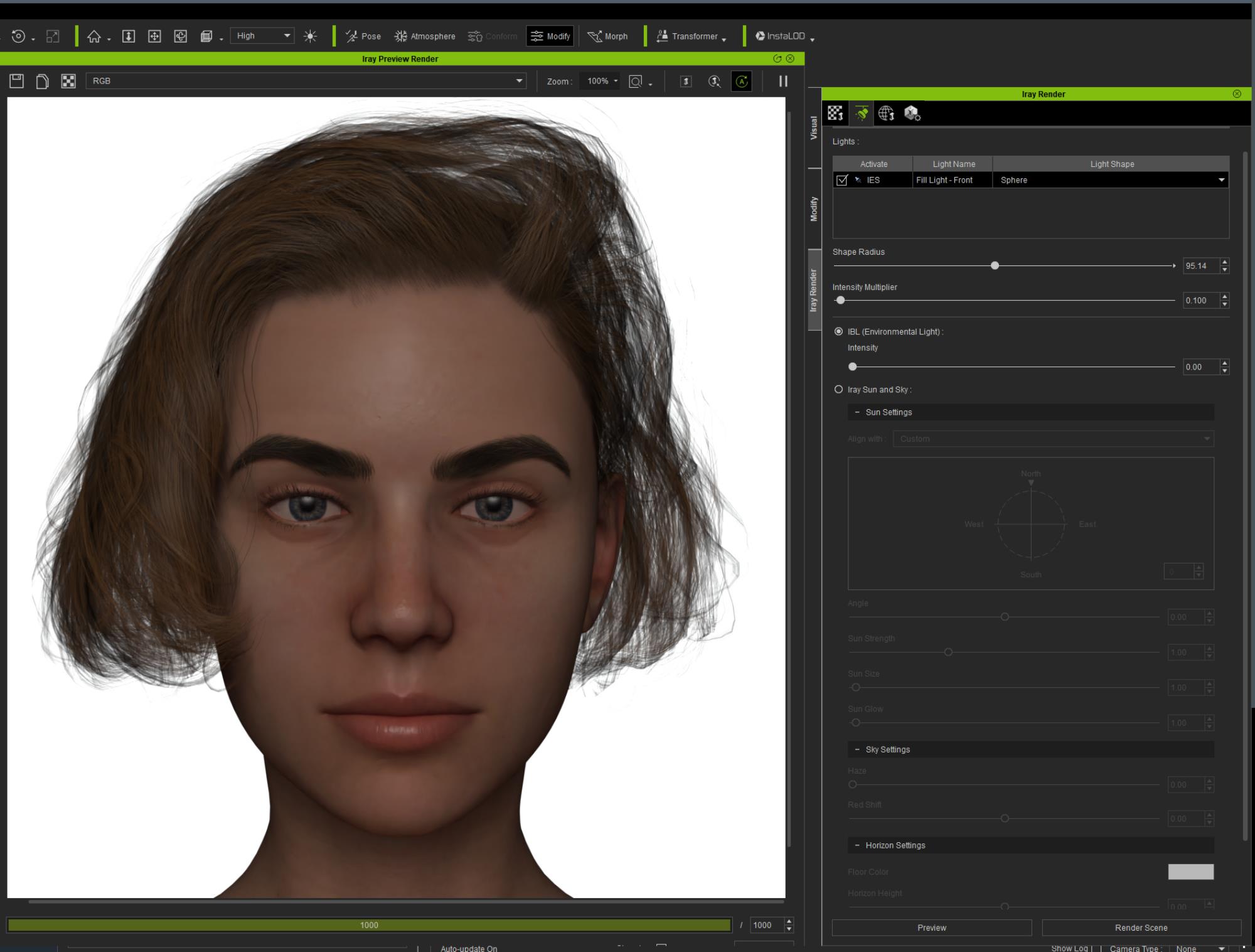Click the 1000 iterations input field

coord(766,925)
